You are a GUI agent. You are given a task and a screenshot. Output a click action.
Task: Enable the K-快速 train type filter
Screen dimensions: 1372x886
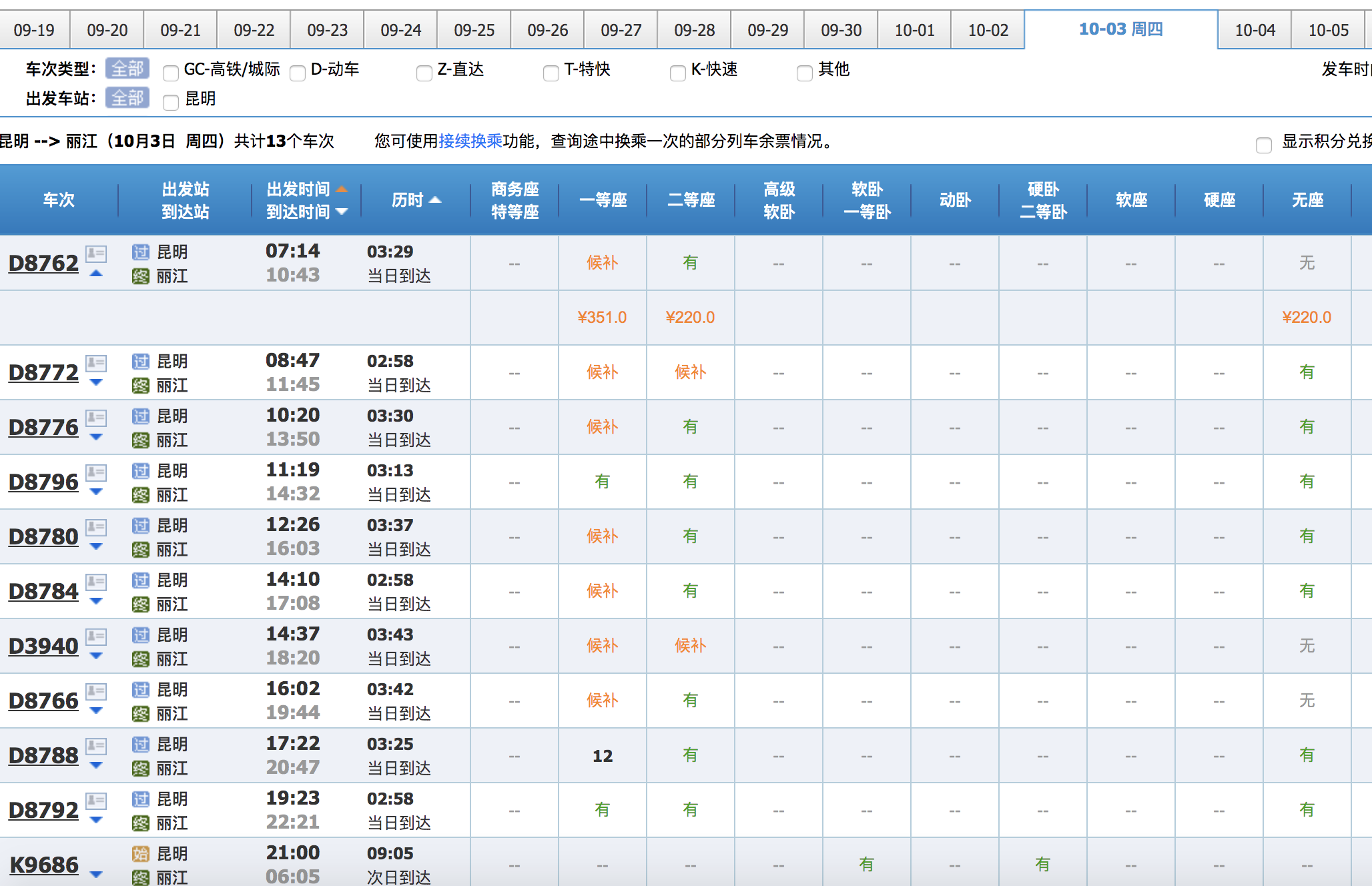coord(678,72)
